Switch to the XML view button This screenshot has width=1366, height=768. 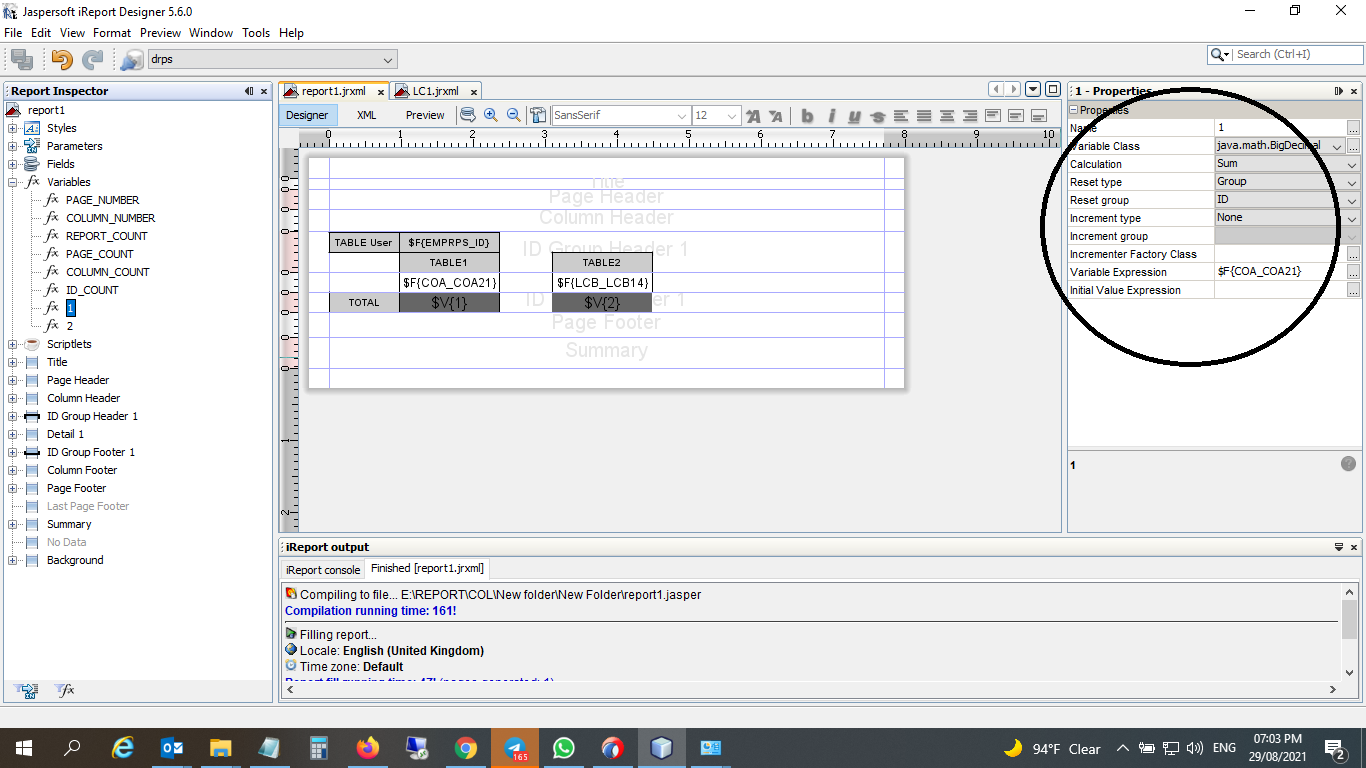click(367, 115)
